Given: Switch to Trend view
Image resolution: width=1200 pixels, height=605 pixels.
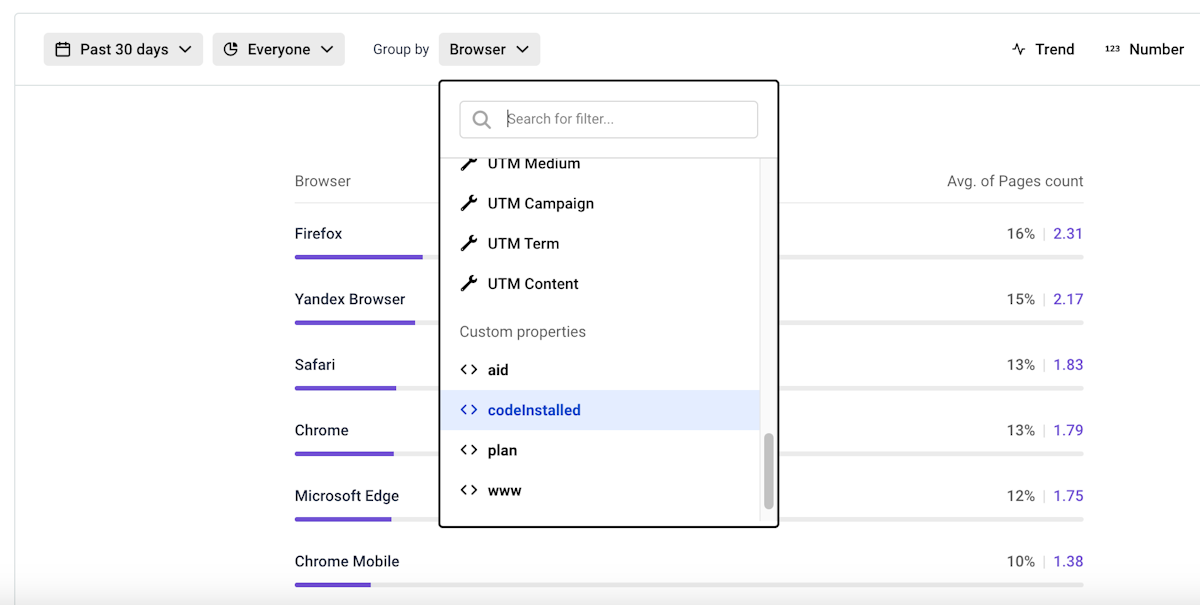Looking at the screenshot, I should click(x=1043, y=49).
